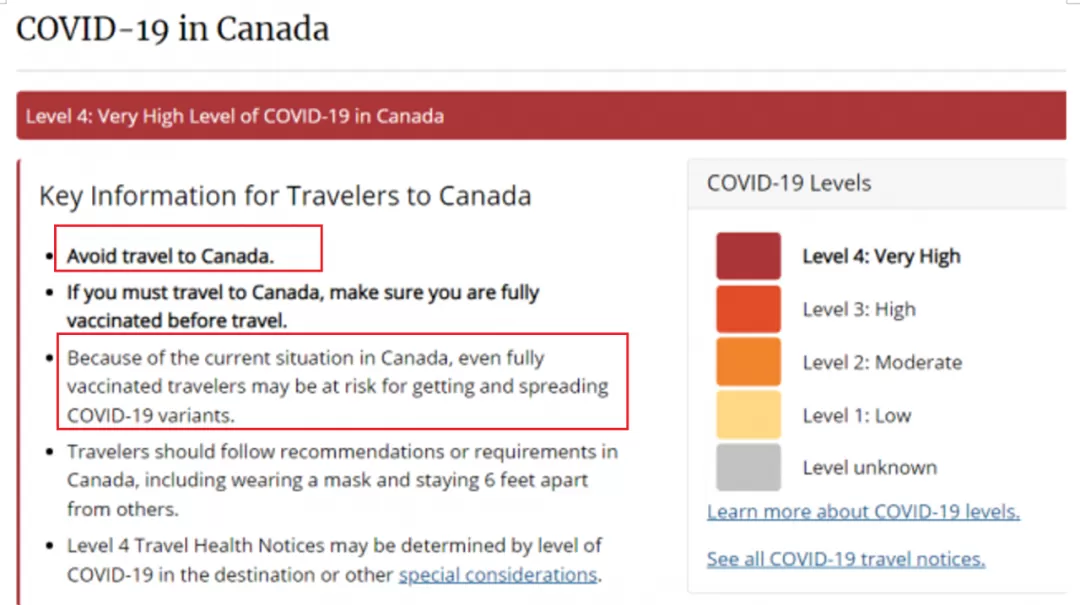Screen dimensions: 1080x605
Task: Open Learn more about COVID-19 levels link
Action: pos(863,511)
